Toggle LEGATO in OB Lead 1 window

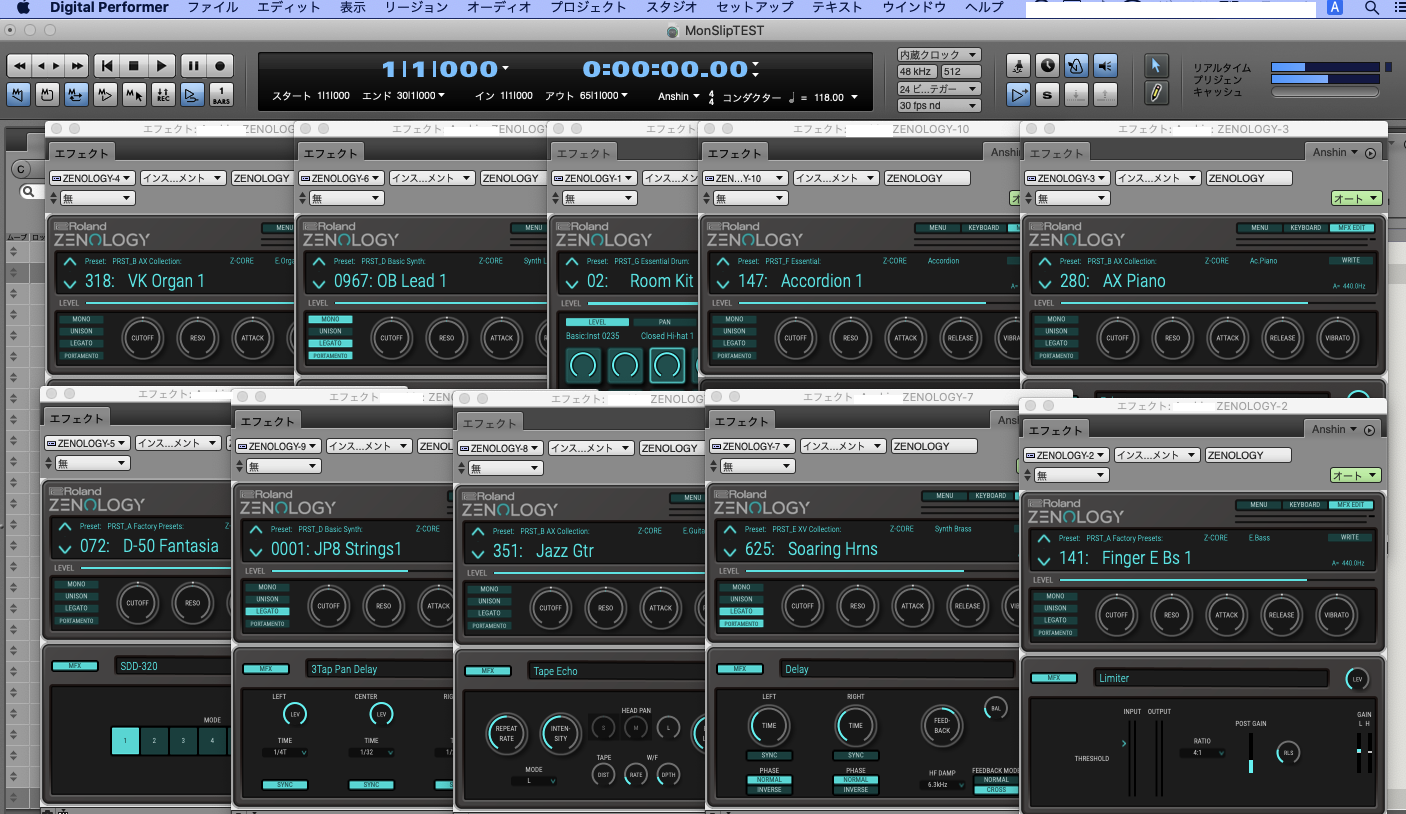click(x=330, y=343)
